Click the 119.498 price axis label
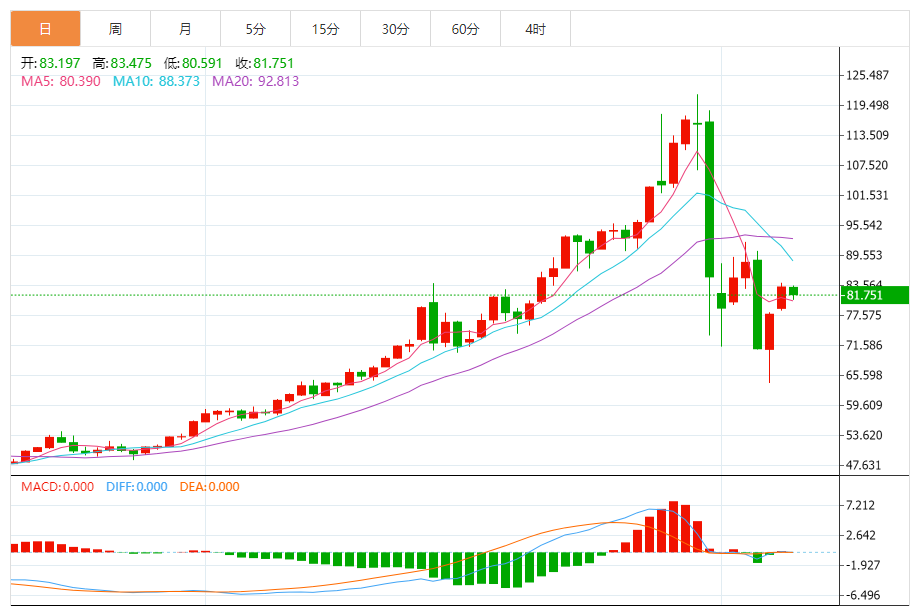 [x=867, y=105]
